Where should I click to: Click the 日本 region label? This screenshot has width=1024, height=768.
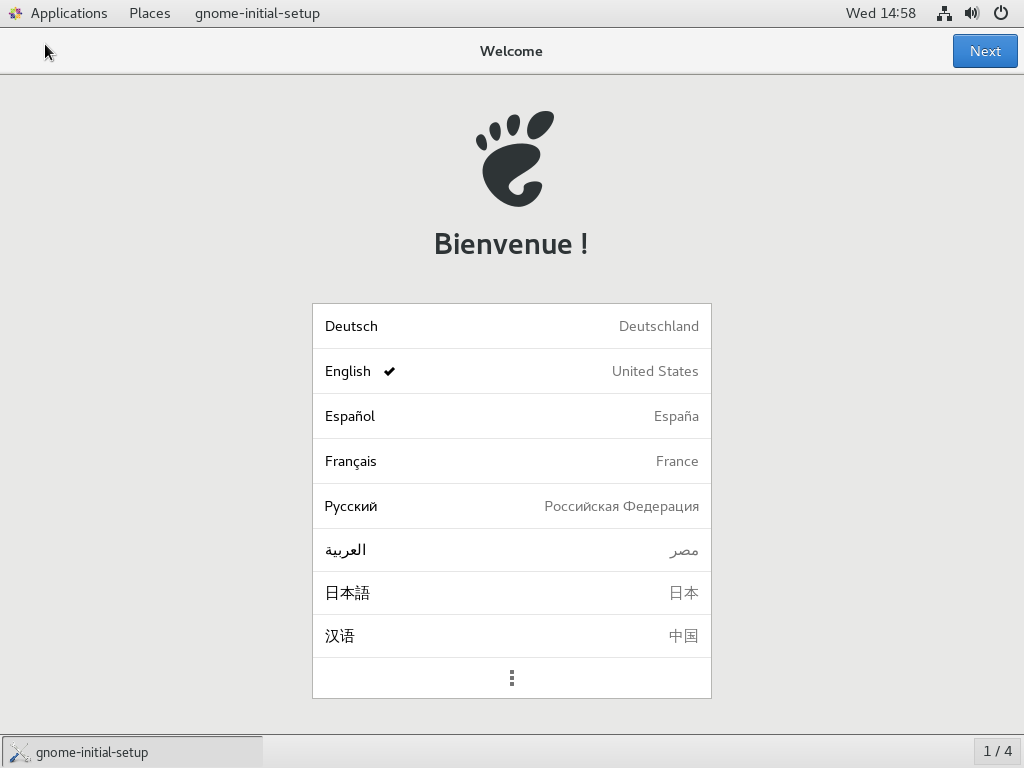tap(684, 593)
